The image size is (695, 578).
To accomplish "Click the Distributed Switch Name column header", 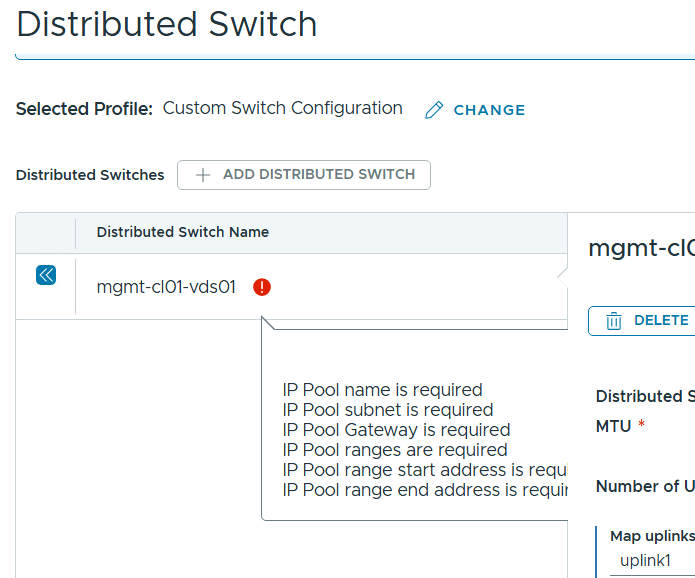I will (x=182, y=232).
